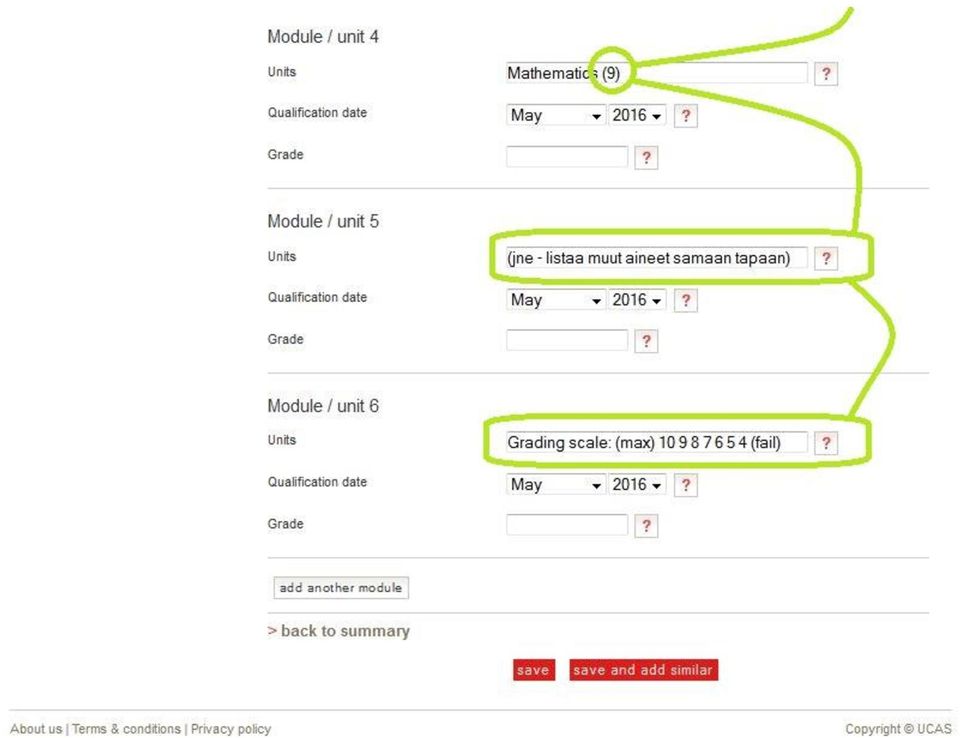Click Module 6 Grade input field

pos(567,524)
